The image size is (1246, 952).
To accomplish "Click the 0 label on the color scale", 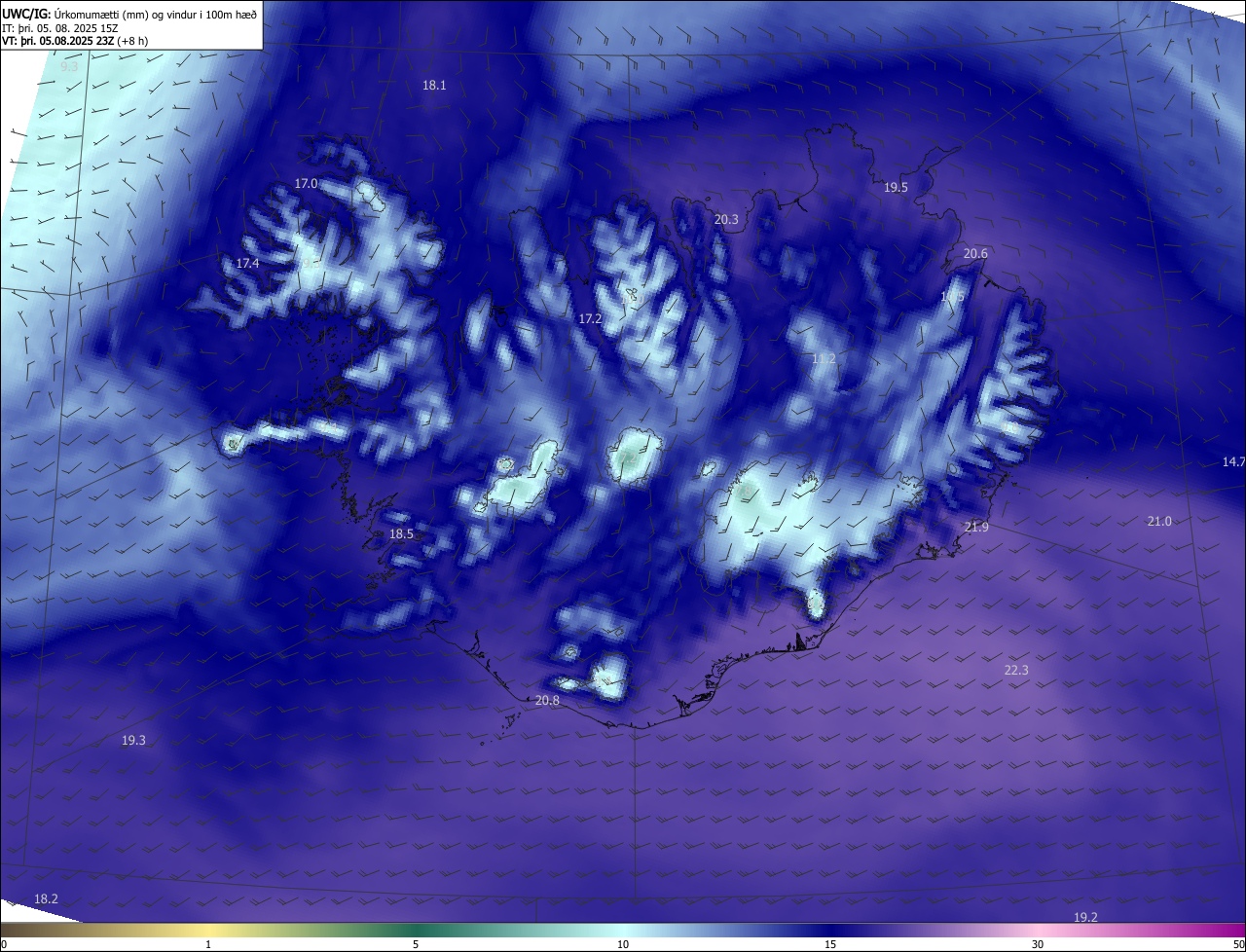I will click(x=4, y=944).
